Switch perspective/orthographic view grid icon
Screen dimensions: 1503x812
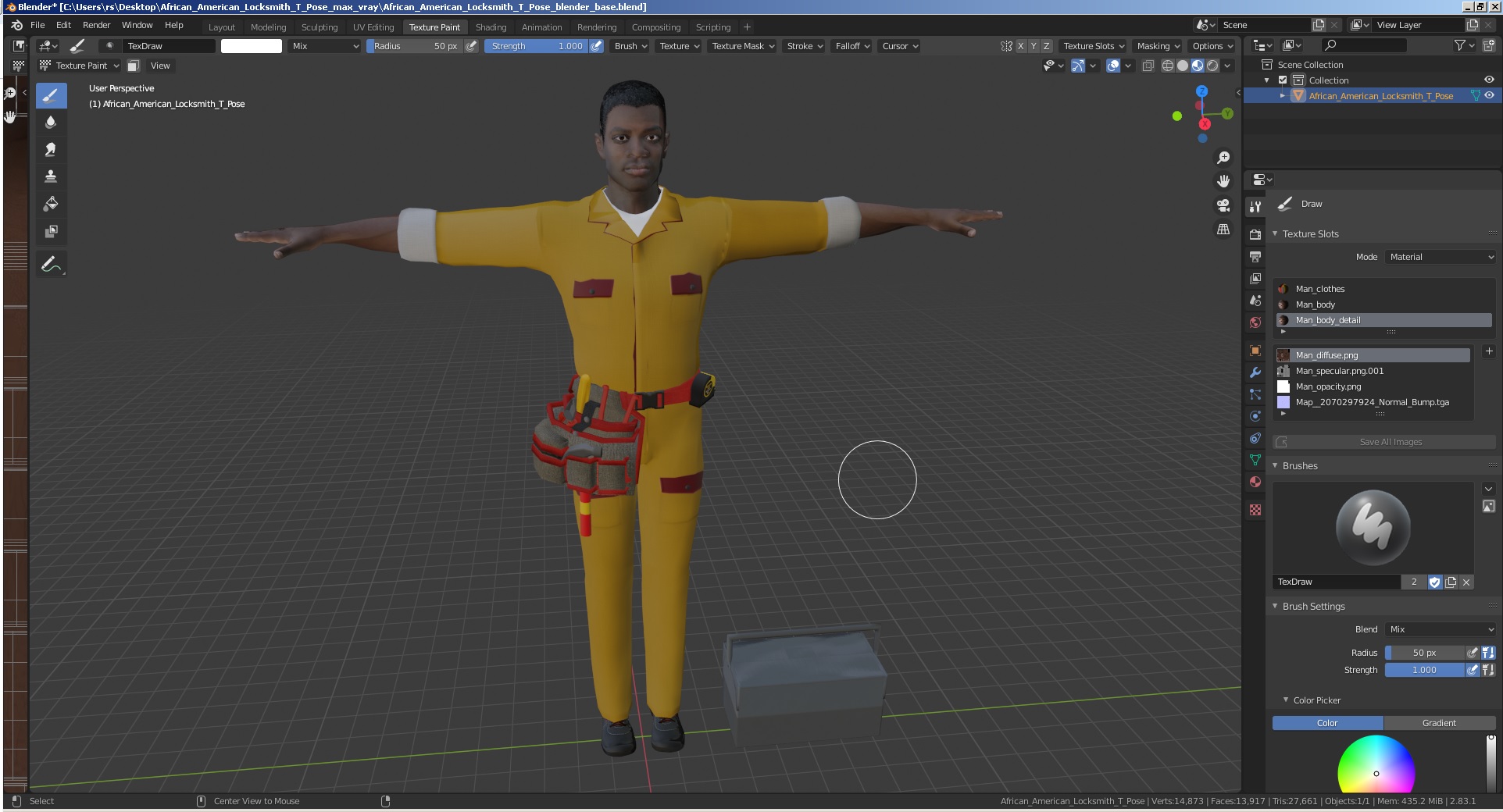[x=1223, y=230]
